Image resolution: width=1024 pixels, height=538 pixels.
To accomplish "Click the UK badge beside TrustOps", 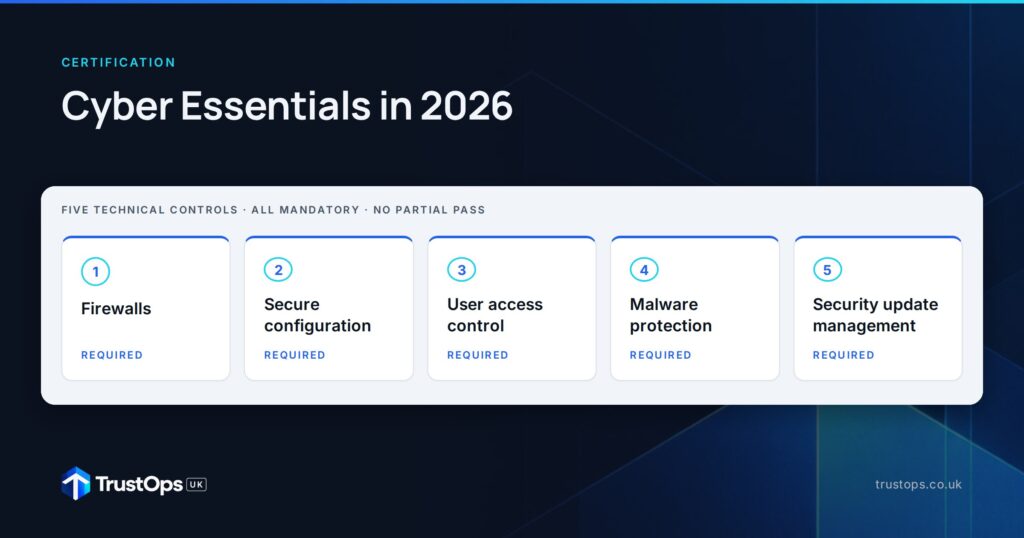I will pos(197,484).
